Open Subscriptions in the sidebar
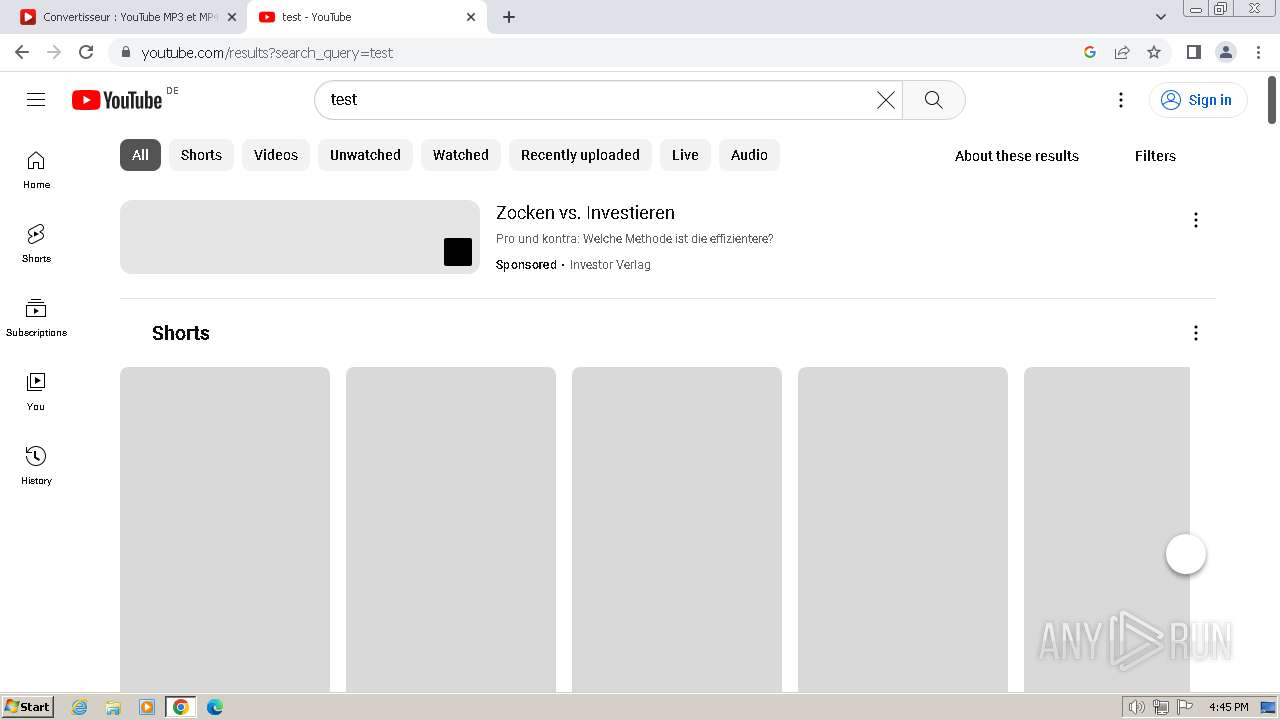1280x720 pixels. (36, 318)
